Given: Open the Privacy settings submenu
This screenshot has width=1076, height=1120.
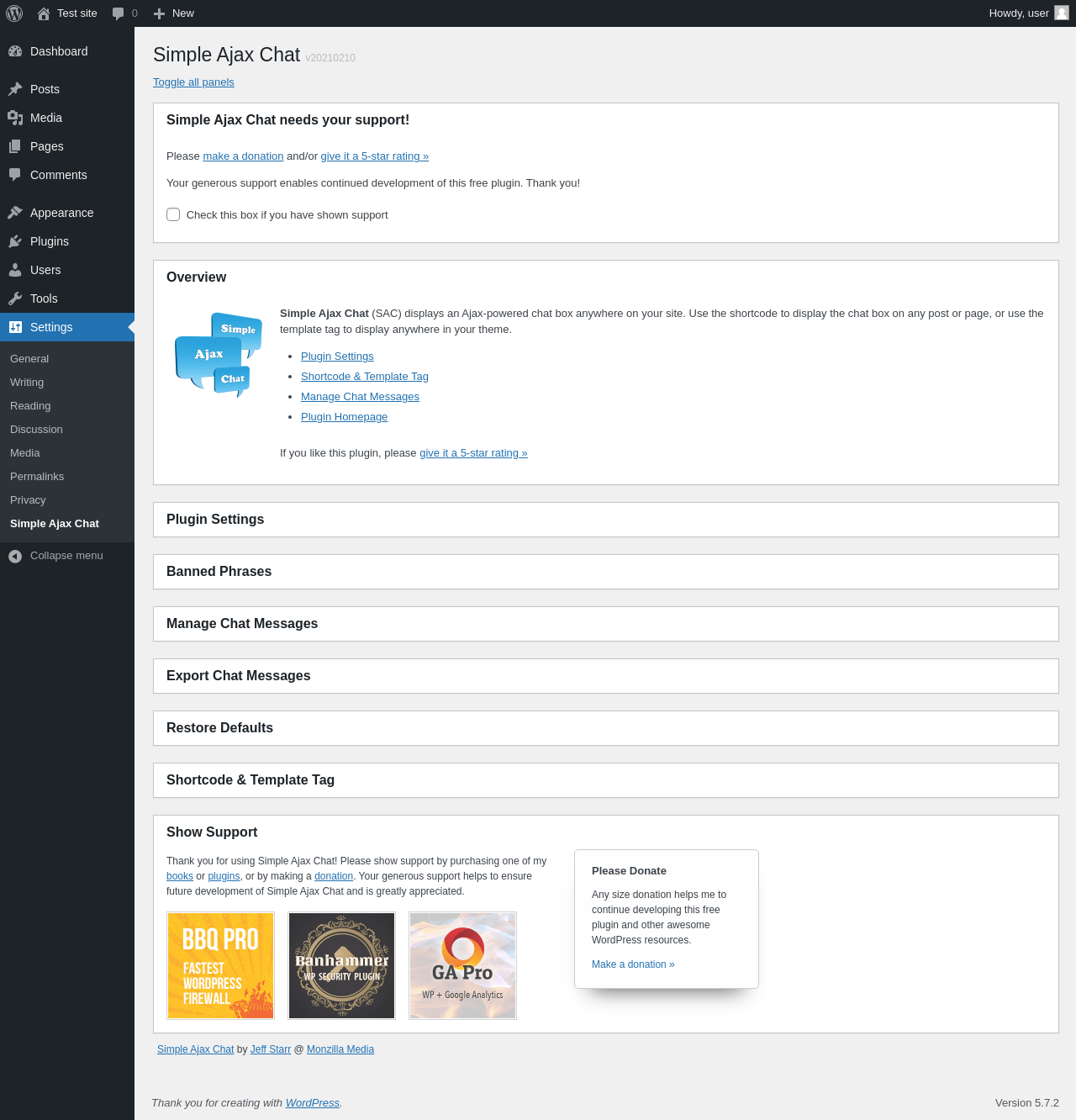Looking at the screenshot, I should (67, 500).
